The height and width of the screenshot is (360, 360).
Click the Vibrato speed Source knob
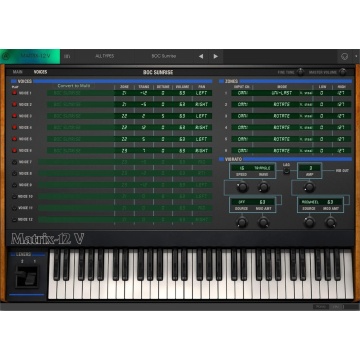[242, 222]
